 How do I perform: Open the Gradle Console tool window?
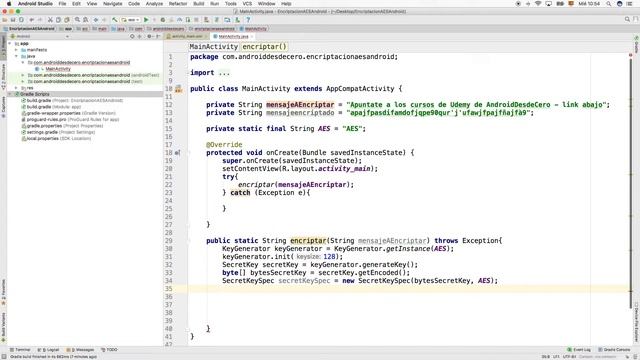click(614, 350)
